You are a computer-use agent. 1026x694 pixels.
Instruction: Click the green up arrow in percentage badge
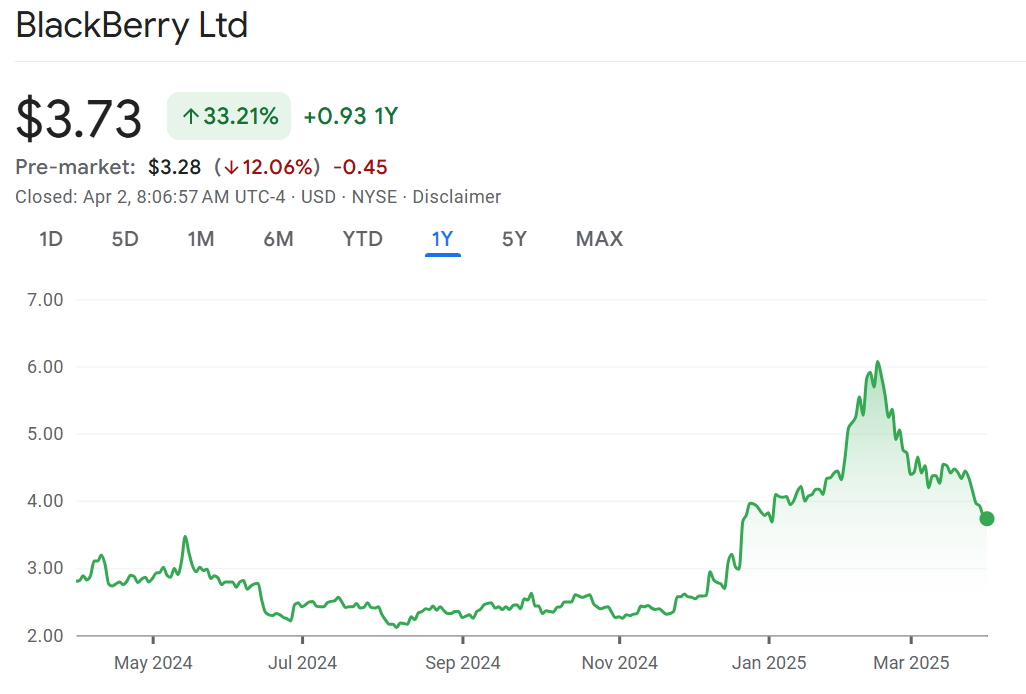(x=190, y=117)
